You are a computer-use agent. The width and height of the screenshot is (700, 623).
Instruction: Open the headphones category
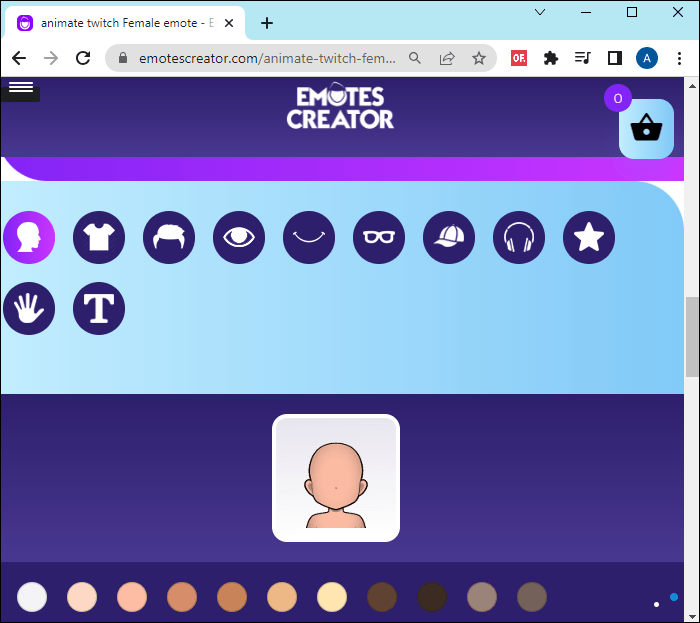pos(519,237)
